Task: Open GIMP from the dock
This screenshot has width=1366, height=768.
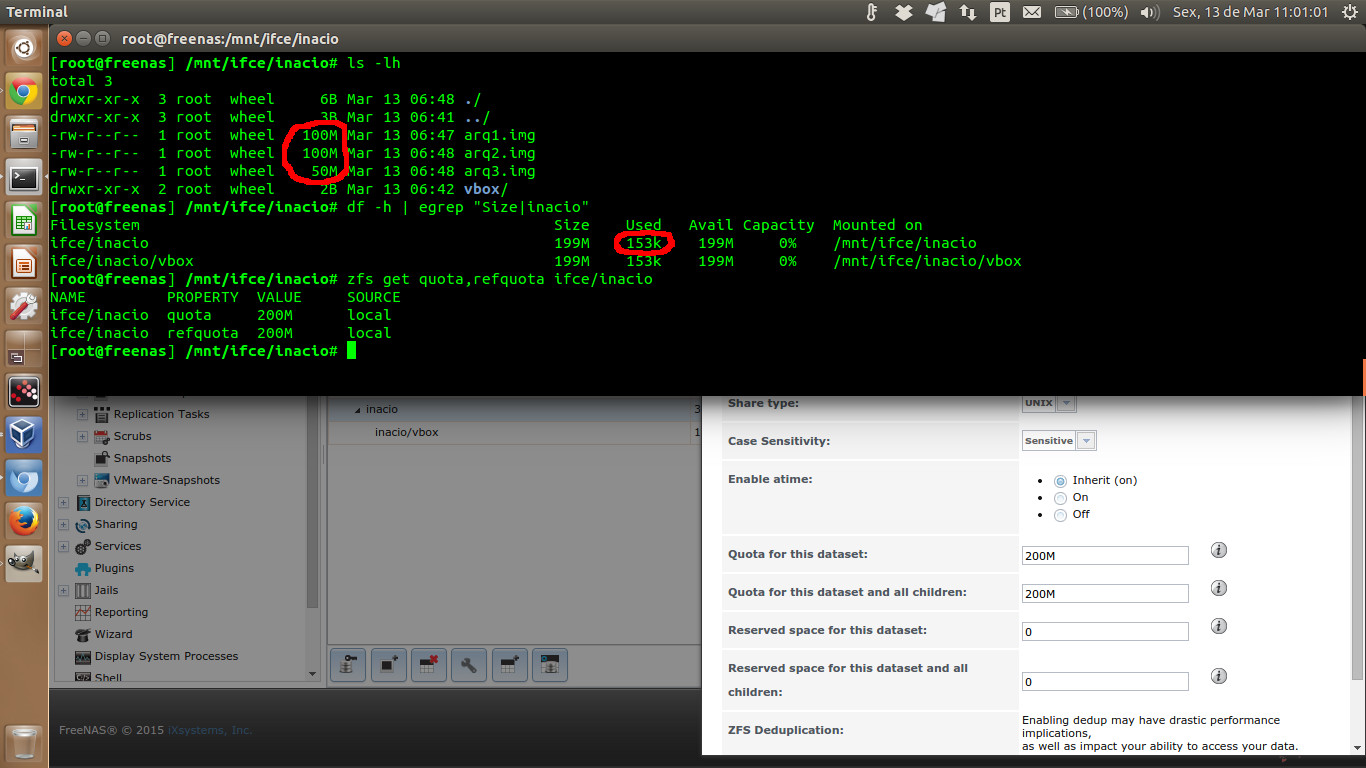Action: tap(24, 565)
